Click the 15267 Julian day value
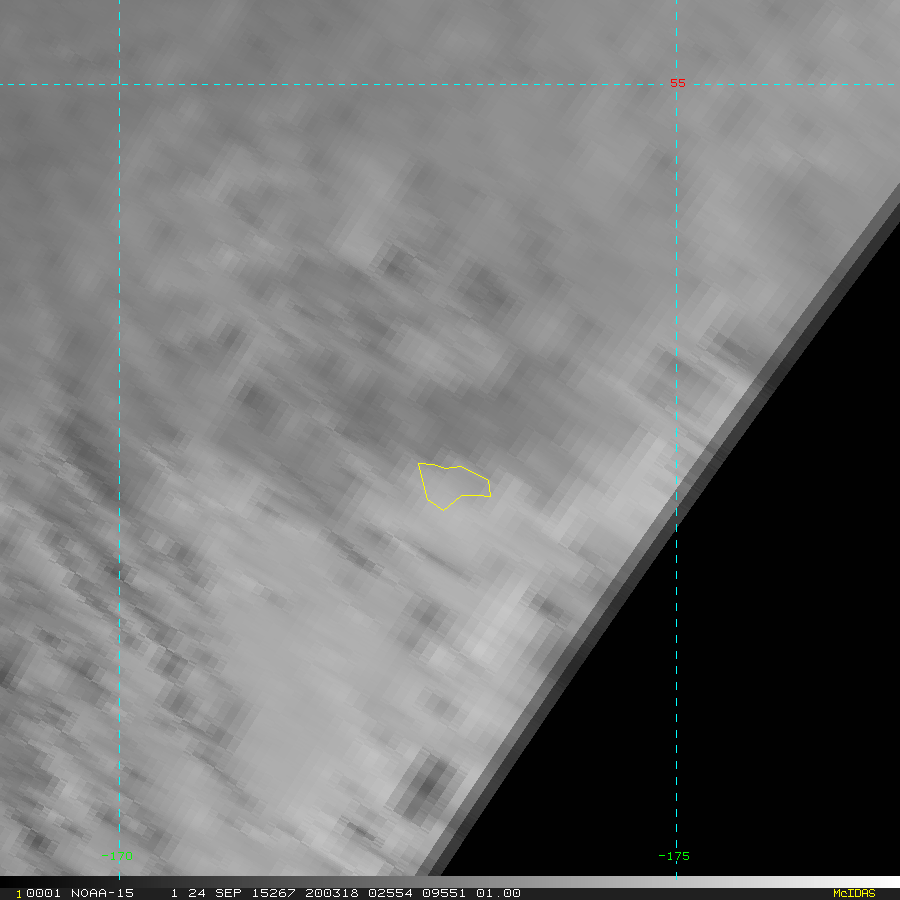900x900 pixels. coord(273,893)
